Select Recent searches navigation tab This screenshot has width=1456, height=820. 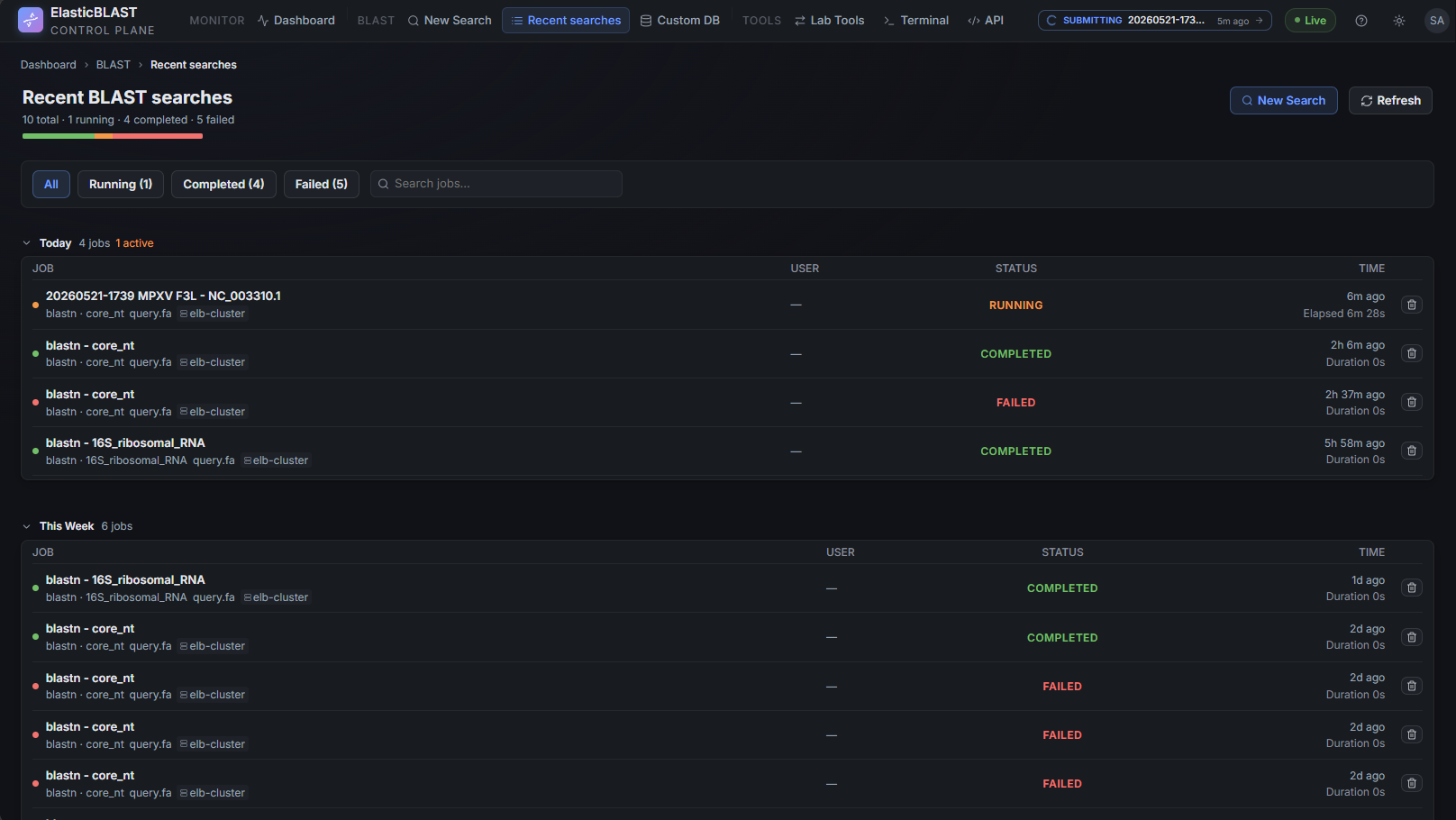point(566,21)
